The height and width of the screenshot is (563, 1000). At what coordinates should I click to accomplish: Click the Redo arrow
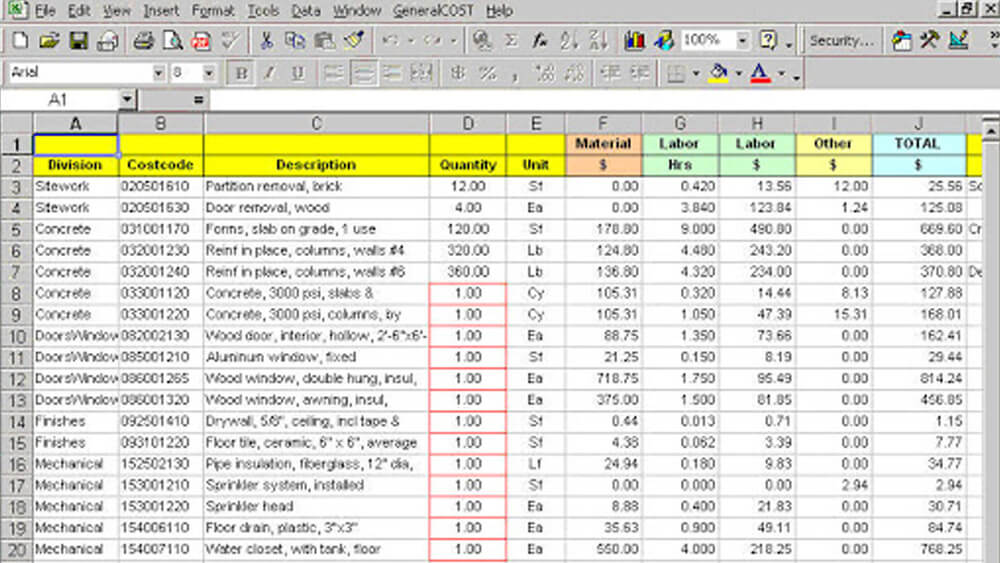(x=433, y=41)
